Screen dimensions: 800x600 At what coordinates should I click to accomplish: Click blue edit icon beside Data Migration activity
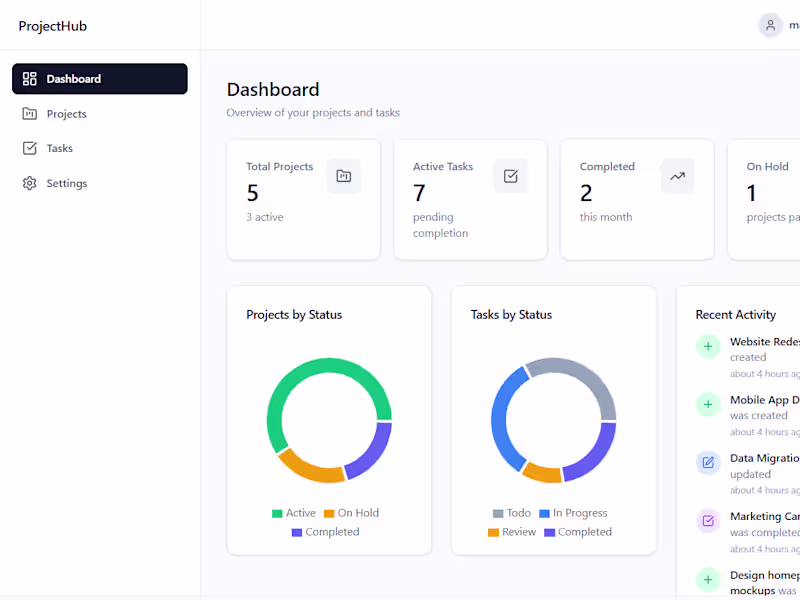(x=708, y=463)
